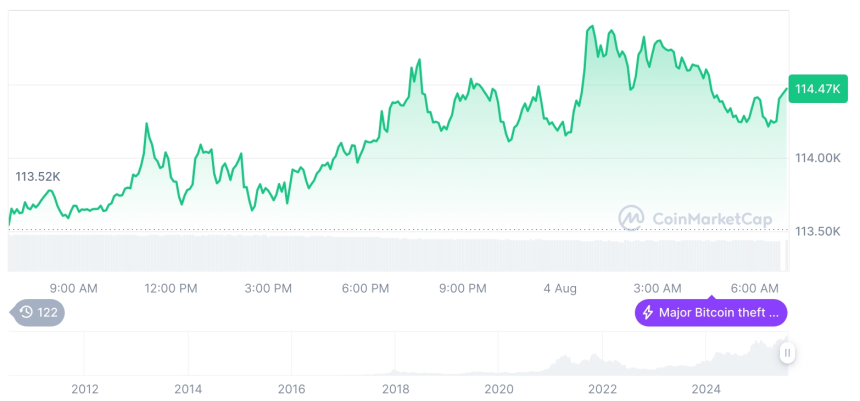Select 2014 on the history timeline
Image resolution: width=860 pixels, height=401 pixels.
coord(188,388)
